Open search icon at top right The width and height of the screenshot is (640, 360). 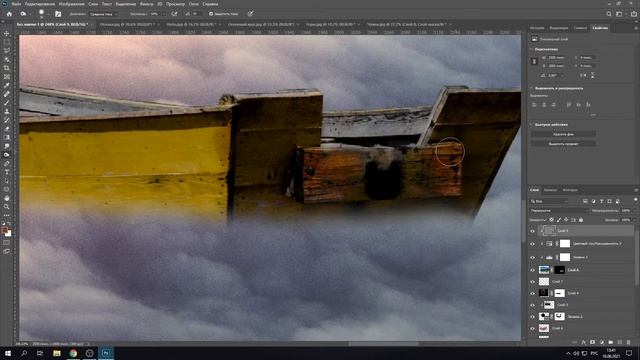point(609,14)
